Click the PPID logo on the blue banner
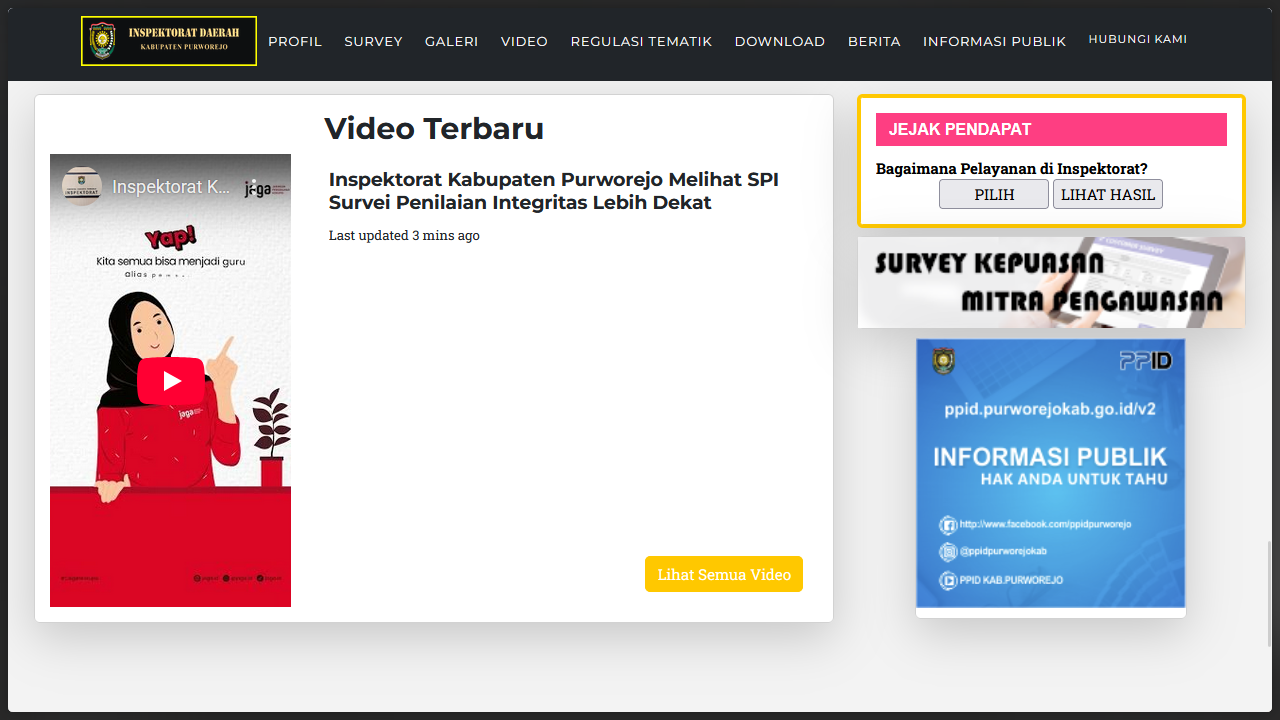 click(1145, 361)
